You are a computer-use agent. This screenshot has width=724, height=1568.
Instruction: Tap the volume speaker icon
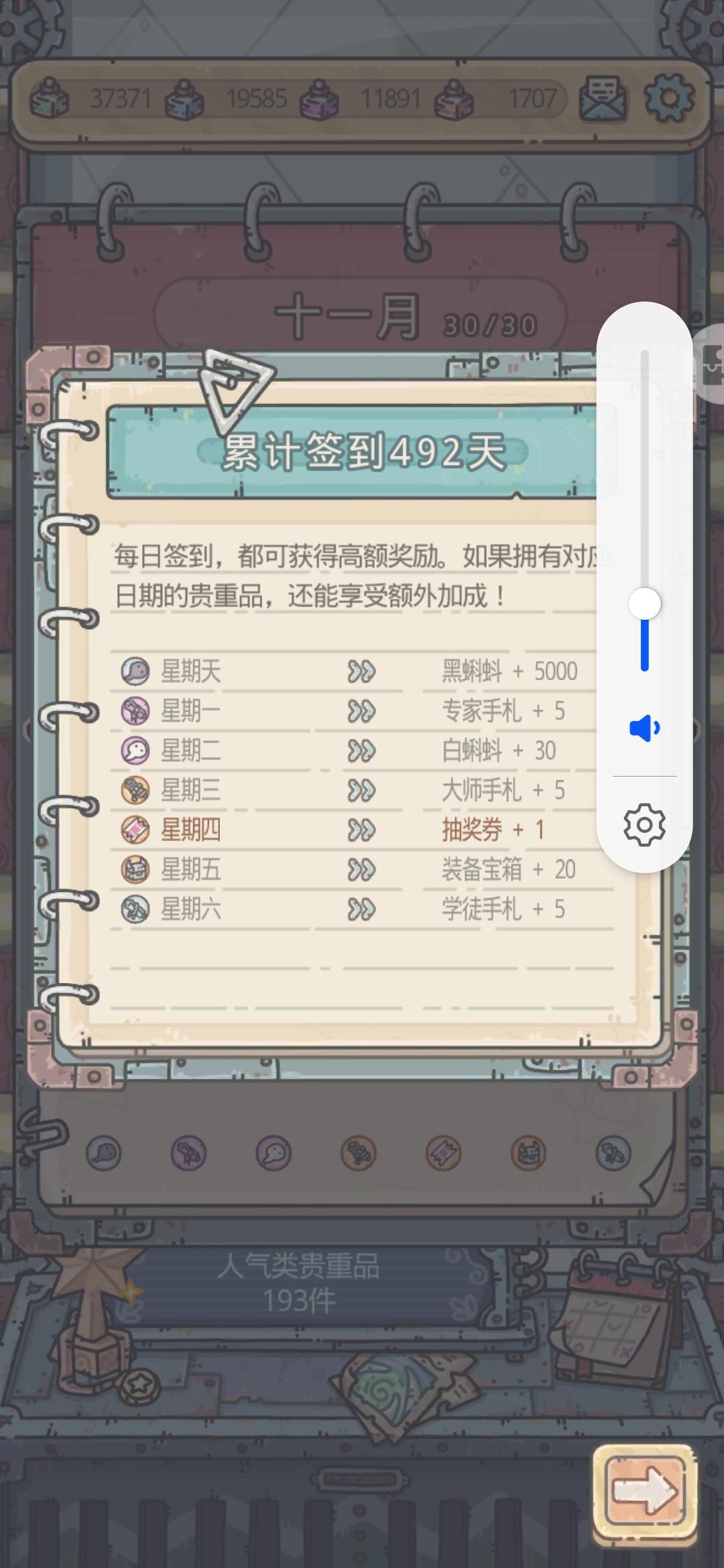(x=645, y=728)
